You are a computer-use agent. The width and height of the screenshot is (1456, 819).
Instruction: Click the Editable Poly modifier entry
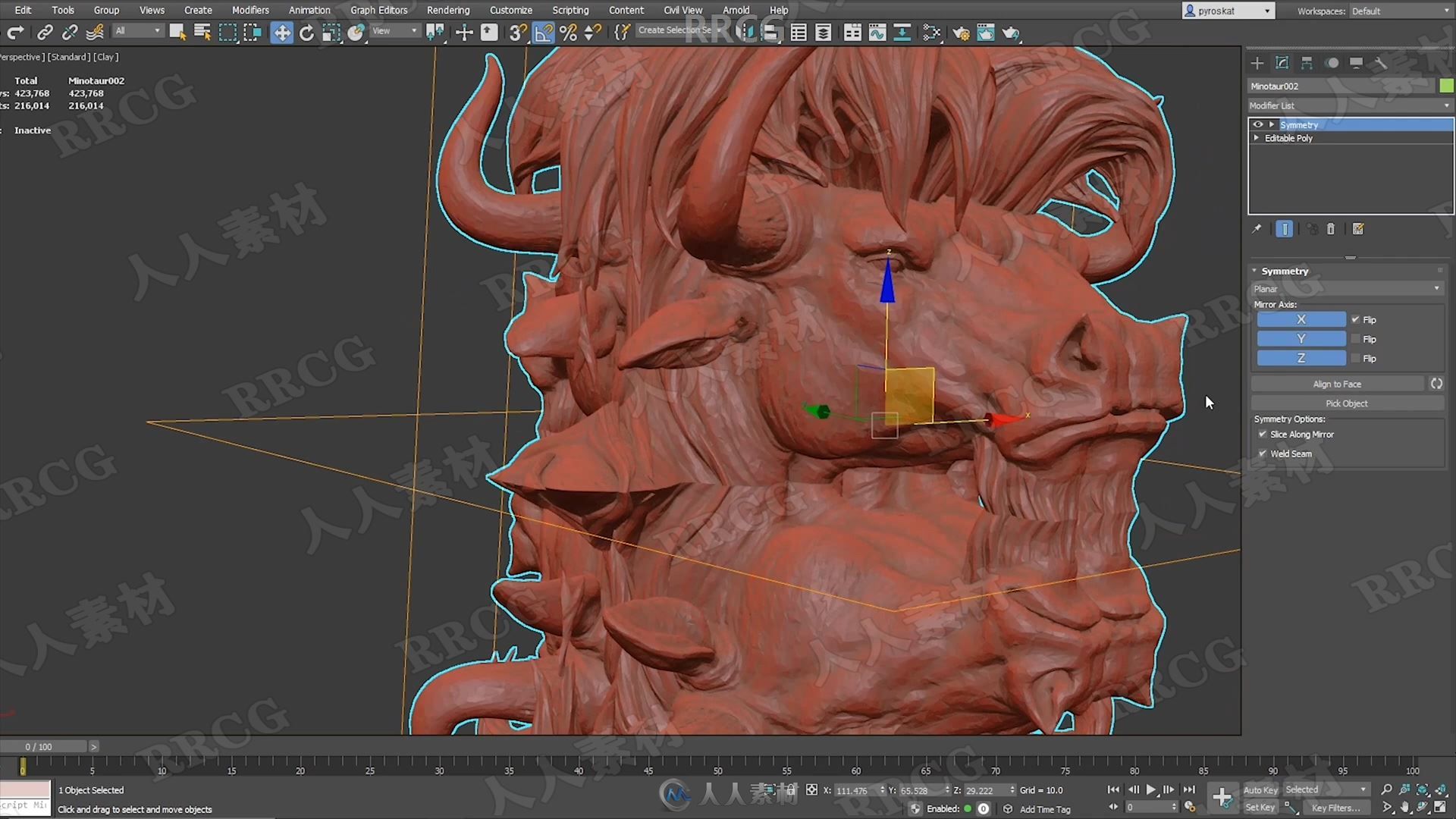[1289, 138]
